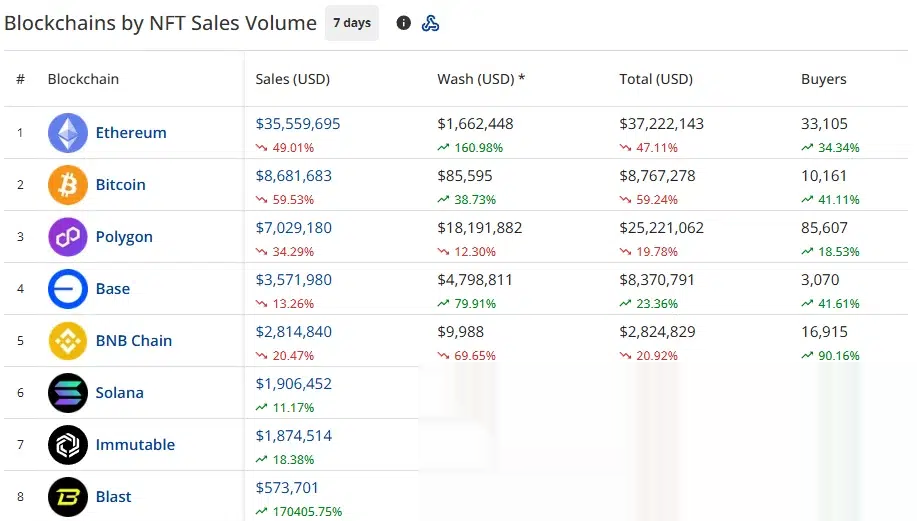The height and width of the screenshot is (521, 917).
Task: Click Bitcoin buyers count 10,161
Action: [824, 176]
